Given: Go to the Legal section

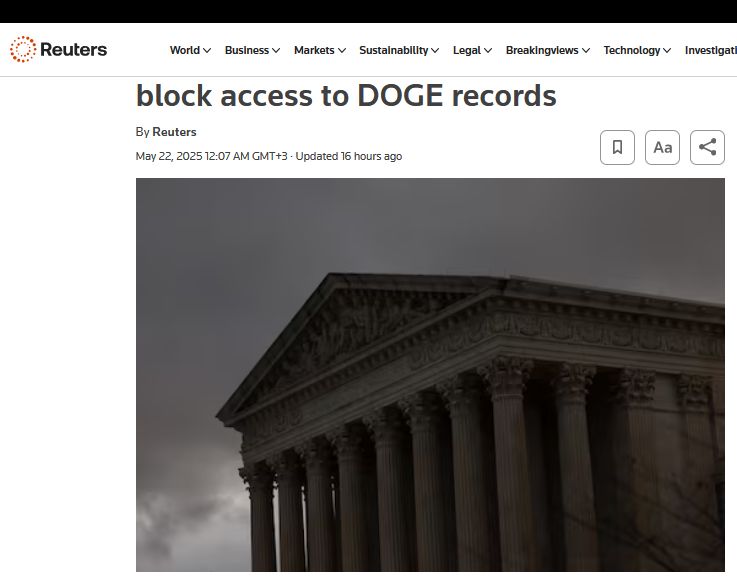Looking at the screenshot, I should pos(467,50).
